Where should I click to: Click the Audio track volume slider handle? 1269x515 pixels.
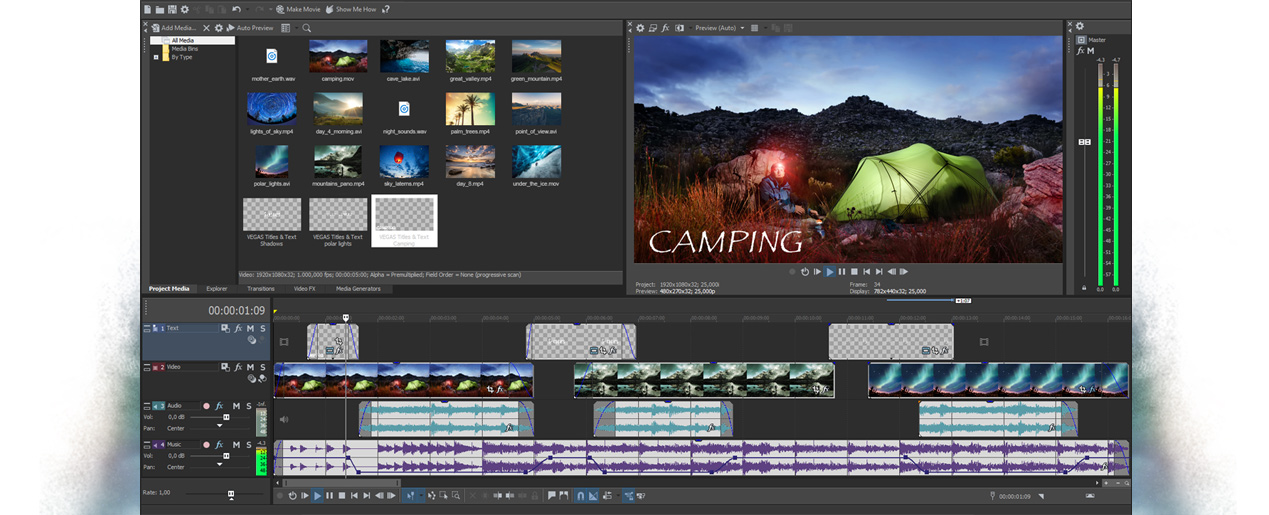[226, 417]
